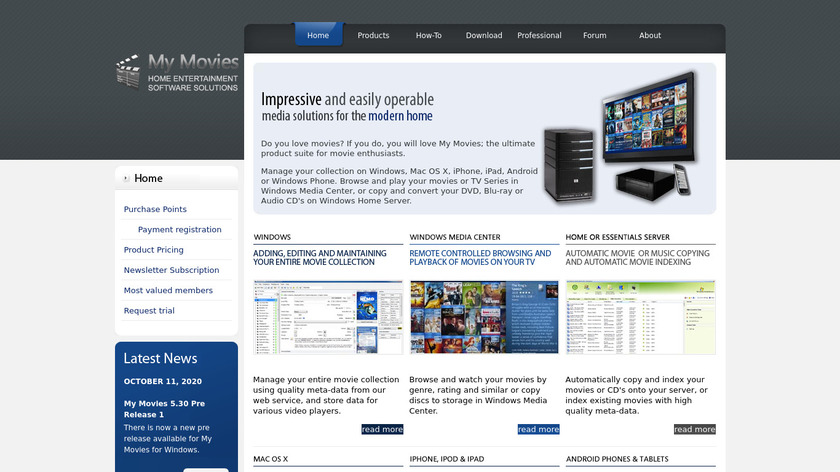This screenshot has height=472, width=840.
Task: Click the ANDROID PHONES & TABLETS label
Action: (617, 459)
